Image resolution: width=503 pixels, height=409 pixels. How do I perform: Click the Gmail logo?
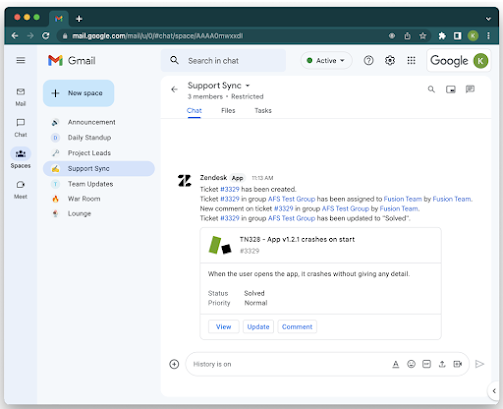tap(72, 61)
